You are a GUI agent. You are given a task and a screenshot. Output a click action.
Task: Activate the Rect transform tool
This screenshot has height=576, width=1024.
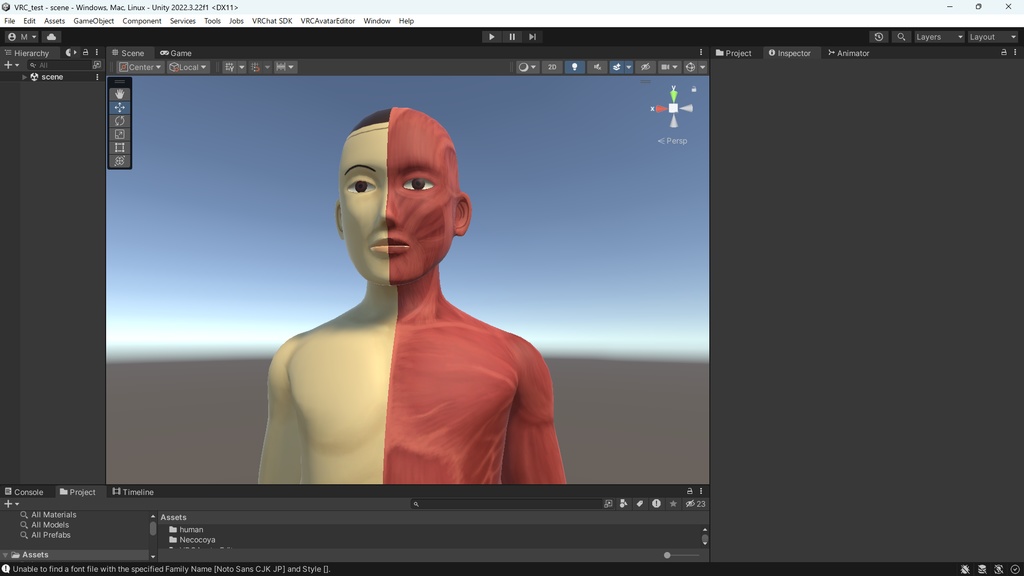[119, 147]
